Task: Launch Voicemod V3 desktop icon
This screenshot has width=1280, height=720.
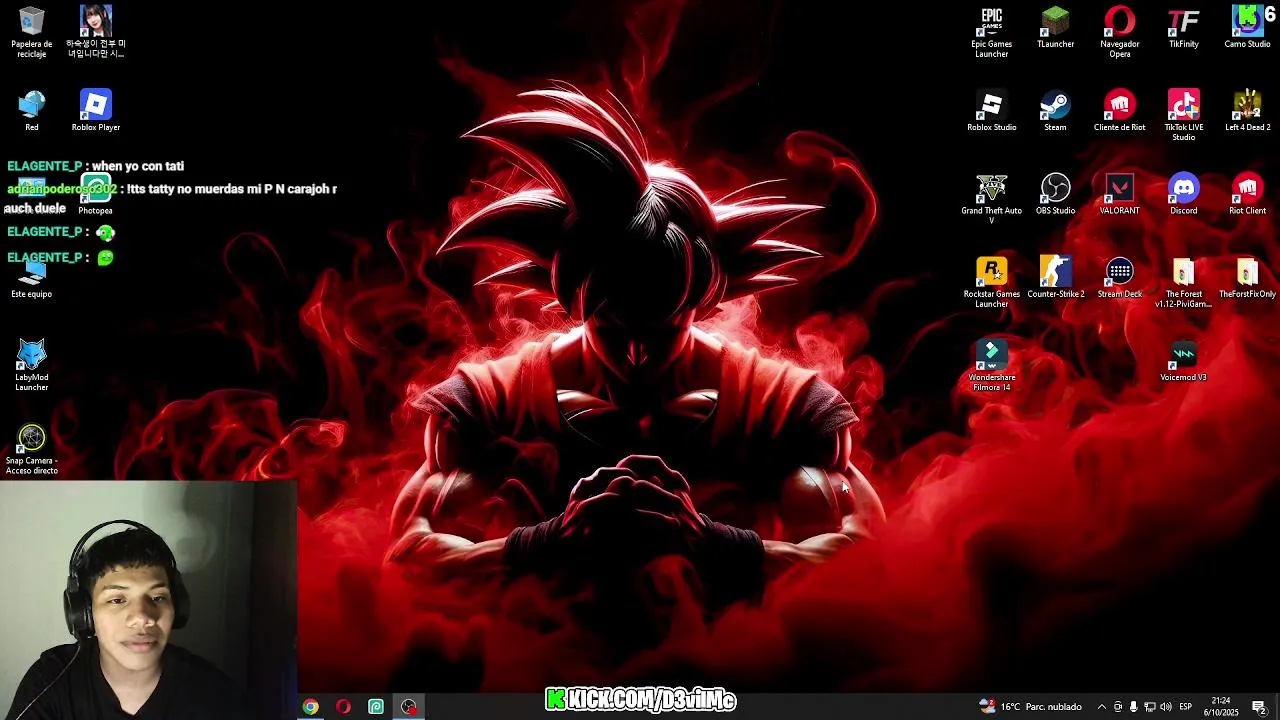Action: [1184, 361]
